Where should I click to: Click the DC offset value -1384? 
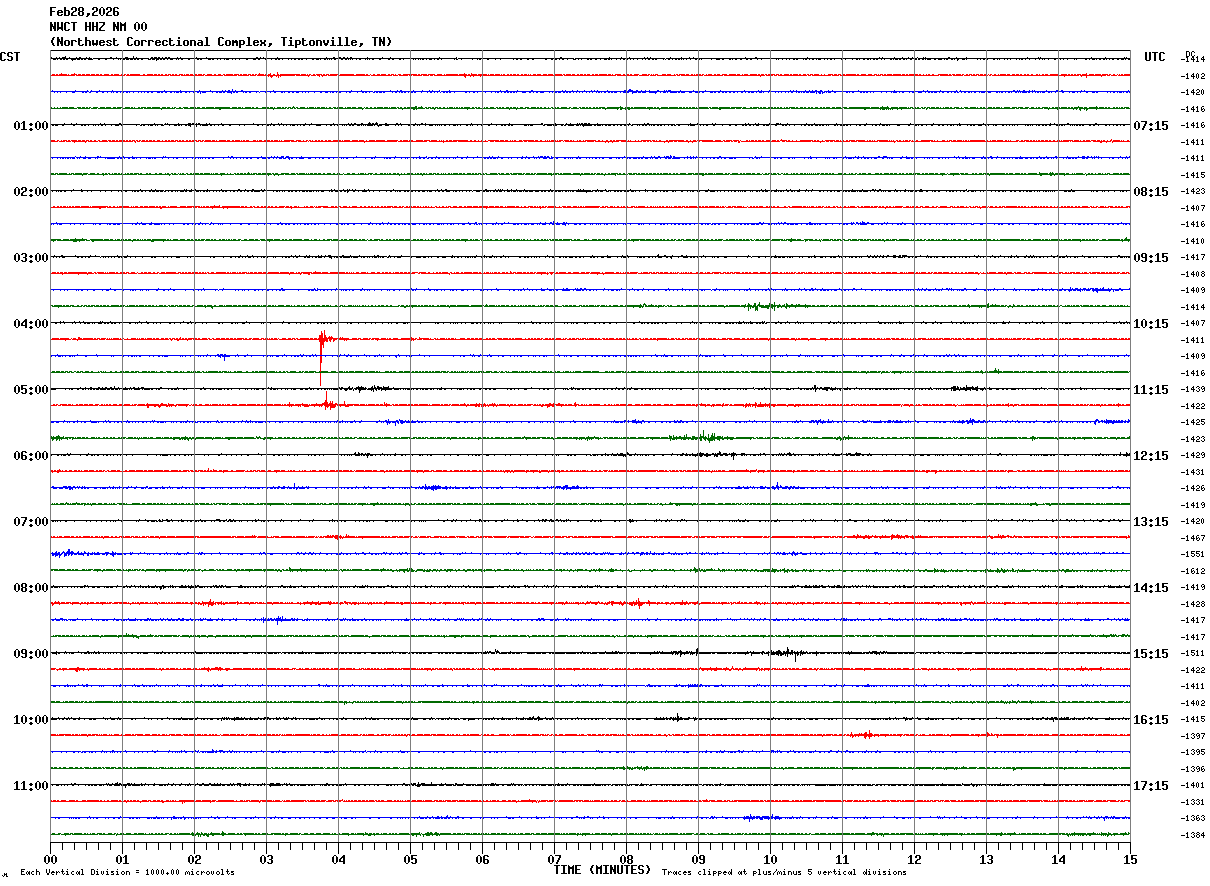[x=1192, y=835]
